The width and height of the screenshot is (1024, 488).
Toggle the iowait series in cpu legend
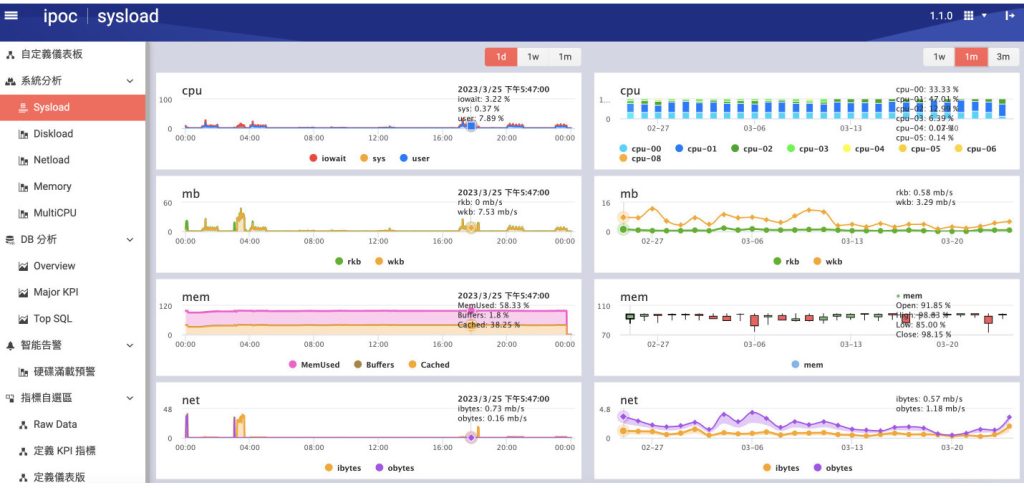click(314, 158)
